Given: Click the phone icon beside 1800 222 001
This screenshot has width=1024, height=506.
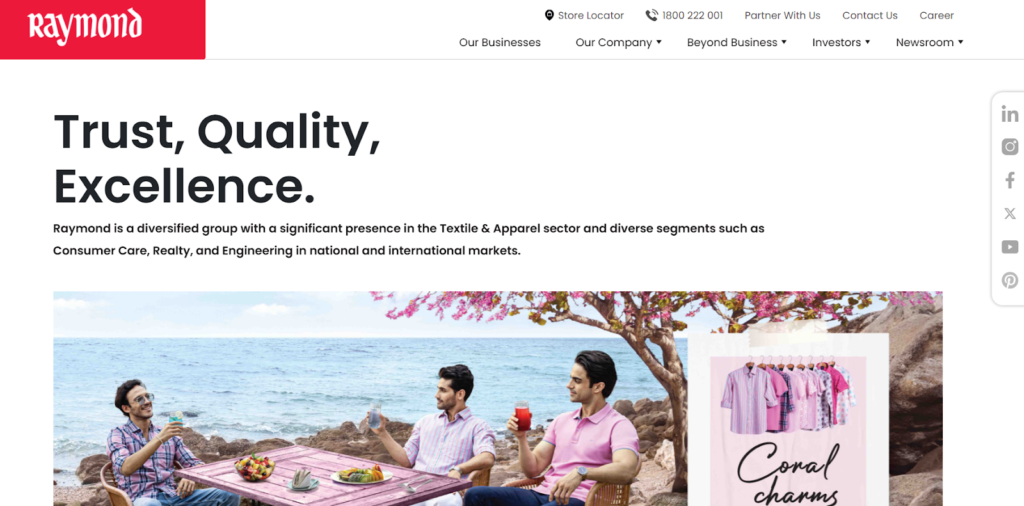Looking at the screenshot, I should point(652,15).
